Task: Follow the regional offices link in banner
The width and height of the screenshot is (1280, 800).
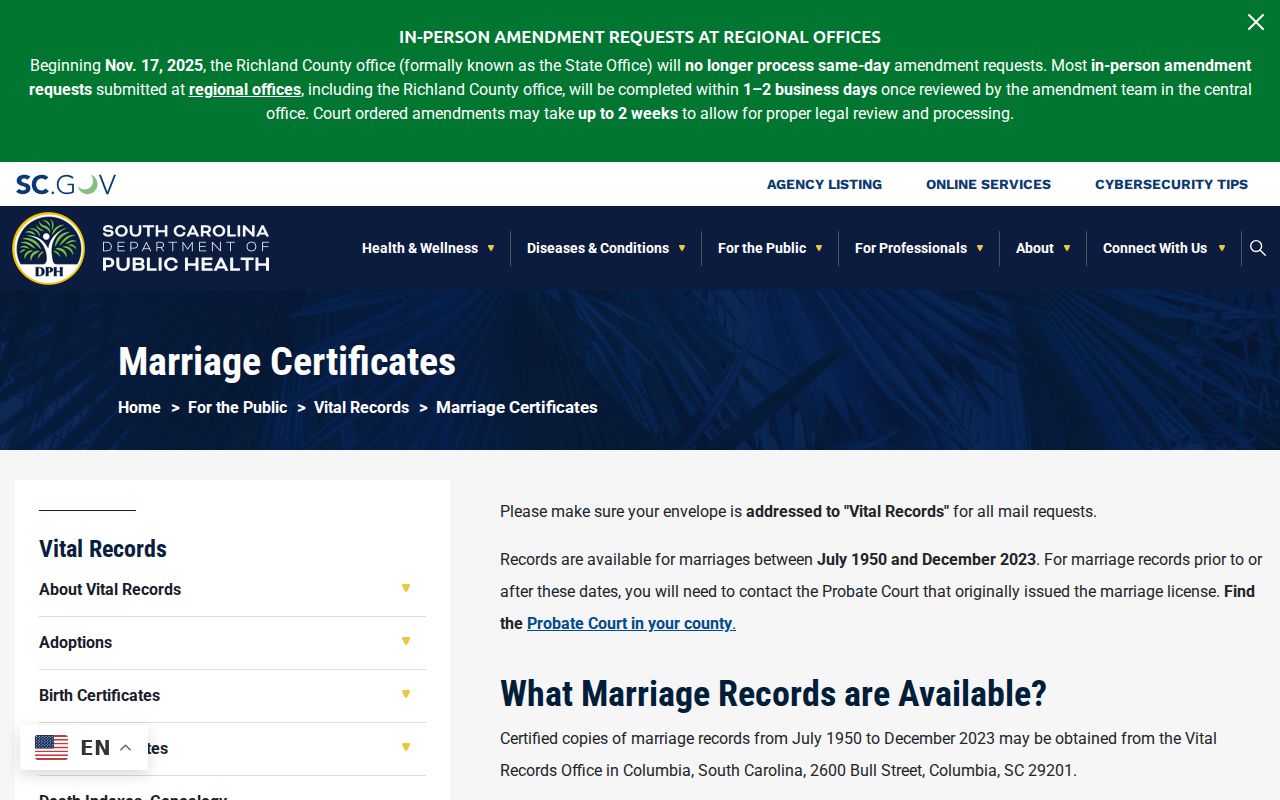Action: tap(245, 89)
